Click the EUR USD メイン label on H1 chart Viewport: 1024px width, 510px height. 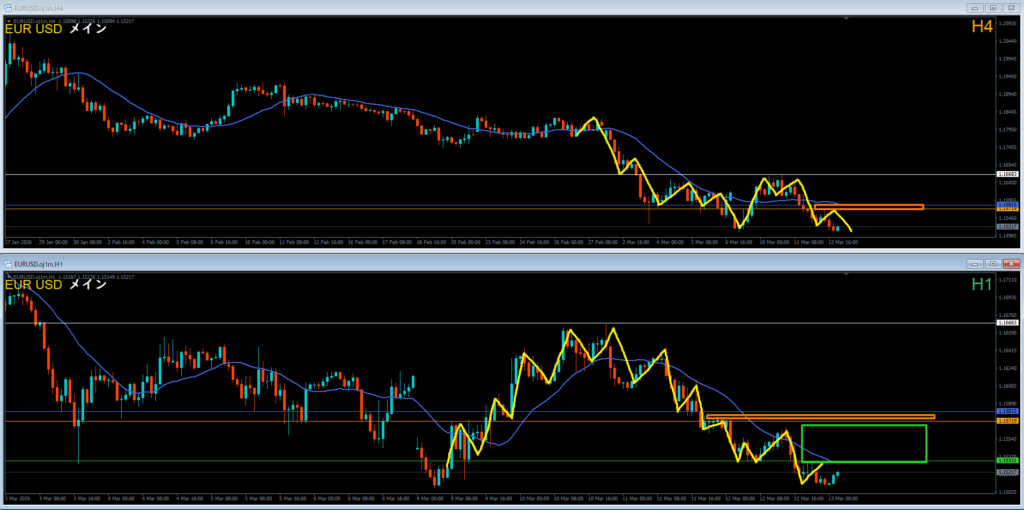(x=56, y=285)
